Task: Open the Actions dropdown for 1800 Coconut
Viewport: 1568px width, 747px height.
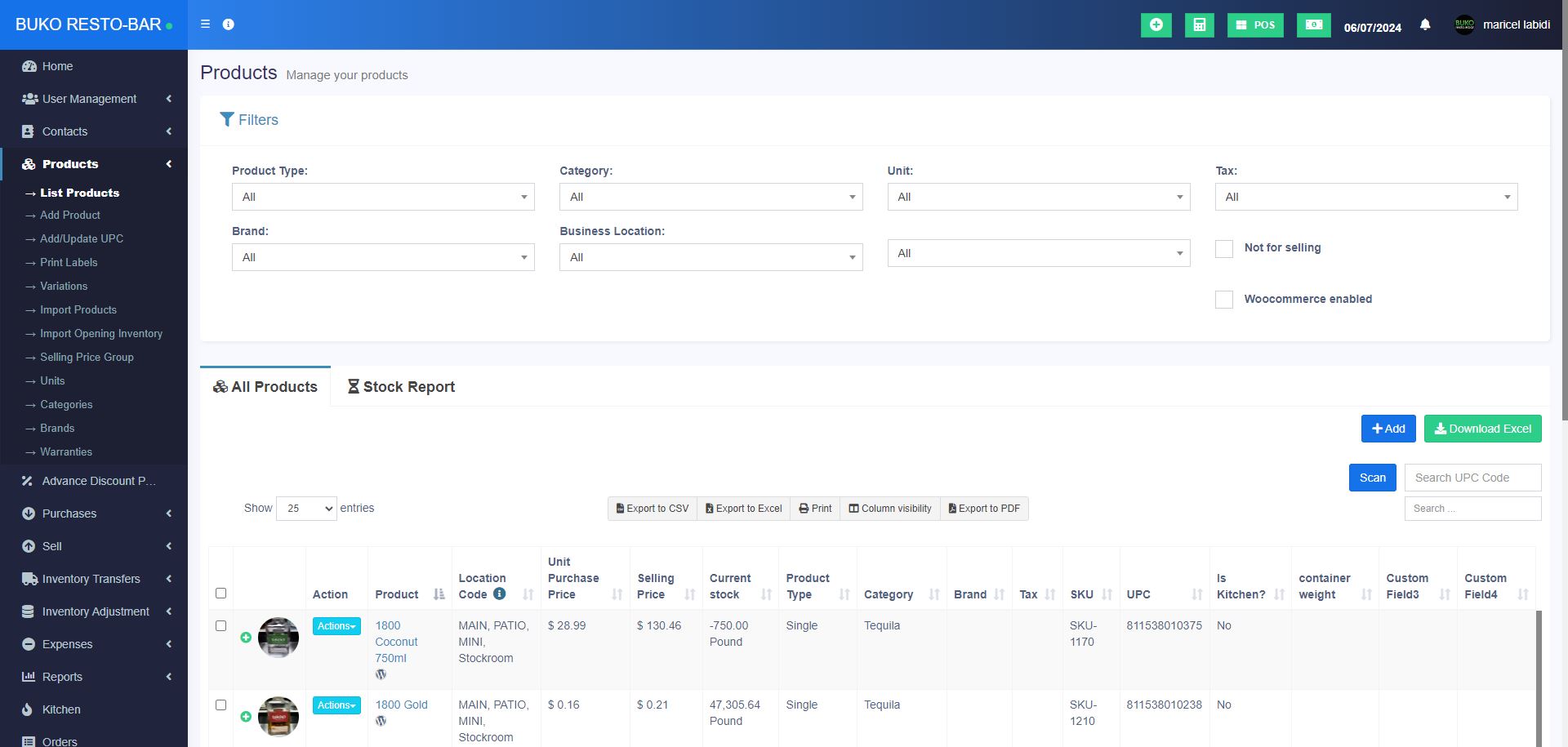Action: pos(336,626)
